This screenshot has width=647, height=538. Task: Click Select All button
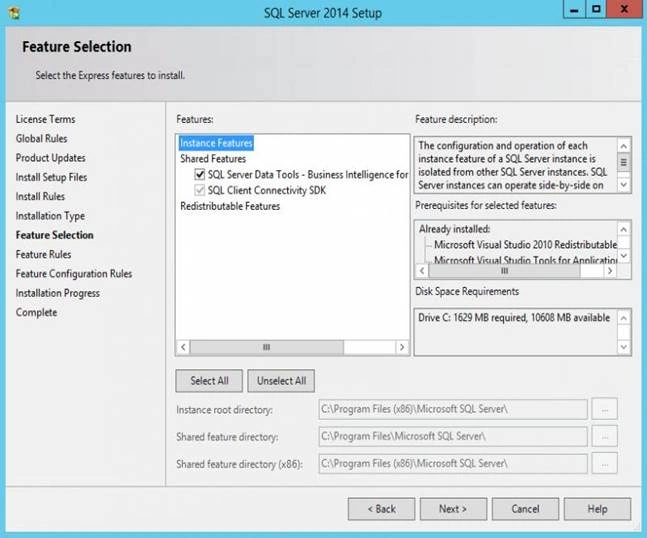209,381
